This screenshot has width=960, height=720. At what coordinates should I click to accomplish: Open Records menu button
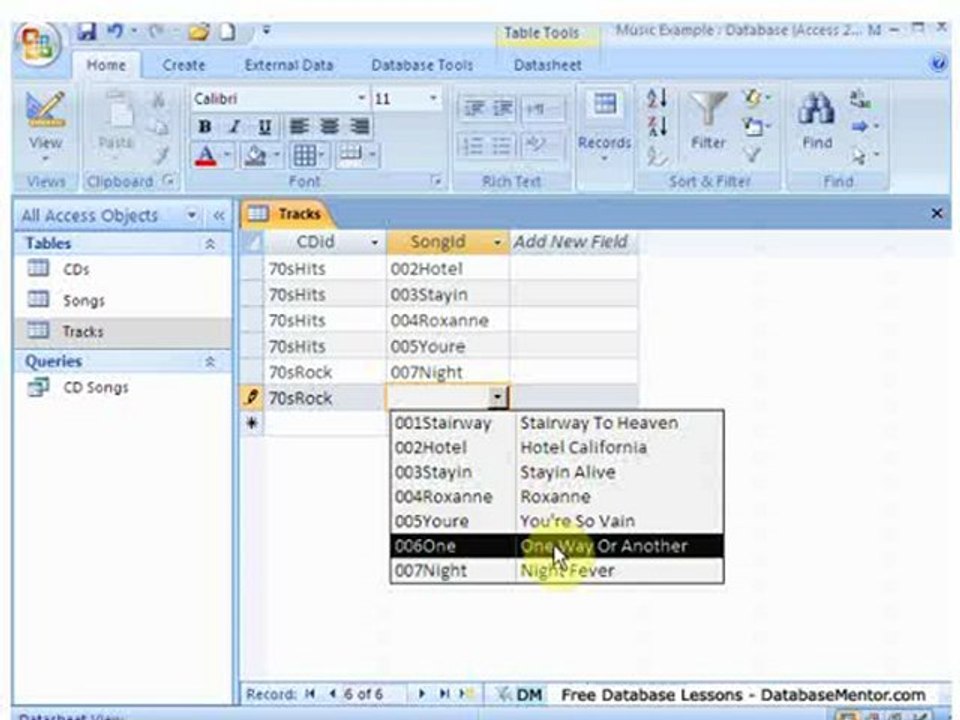pos(604,127)
